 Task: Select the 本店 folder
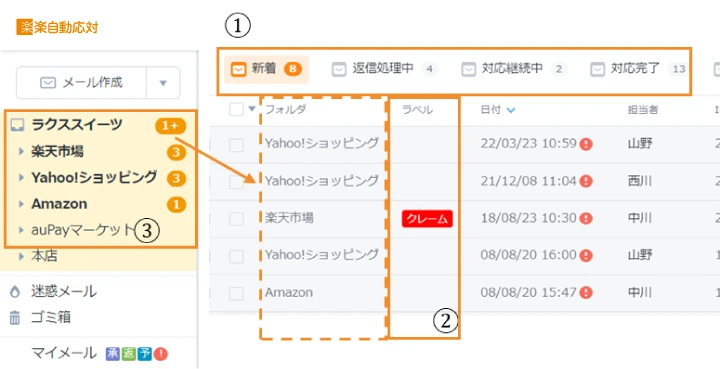(x=44, y=256)
